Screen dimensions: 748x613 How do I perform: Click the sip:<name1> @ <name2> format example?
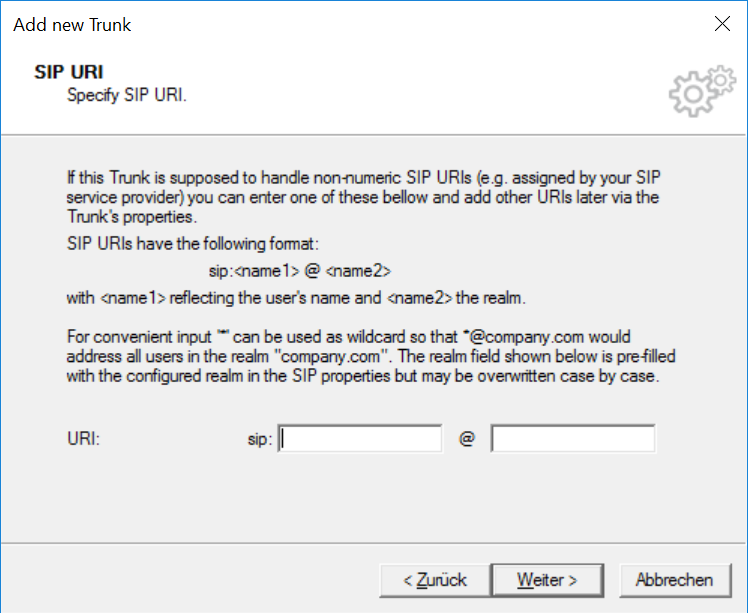coord(300,271)
